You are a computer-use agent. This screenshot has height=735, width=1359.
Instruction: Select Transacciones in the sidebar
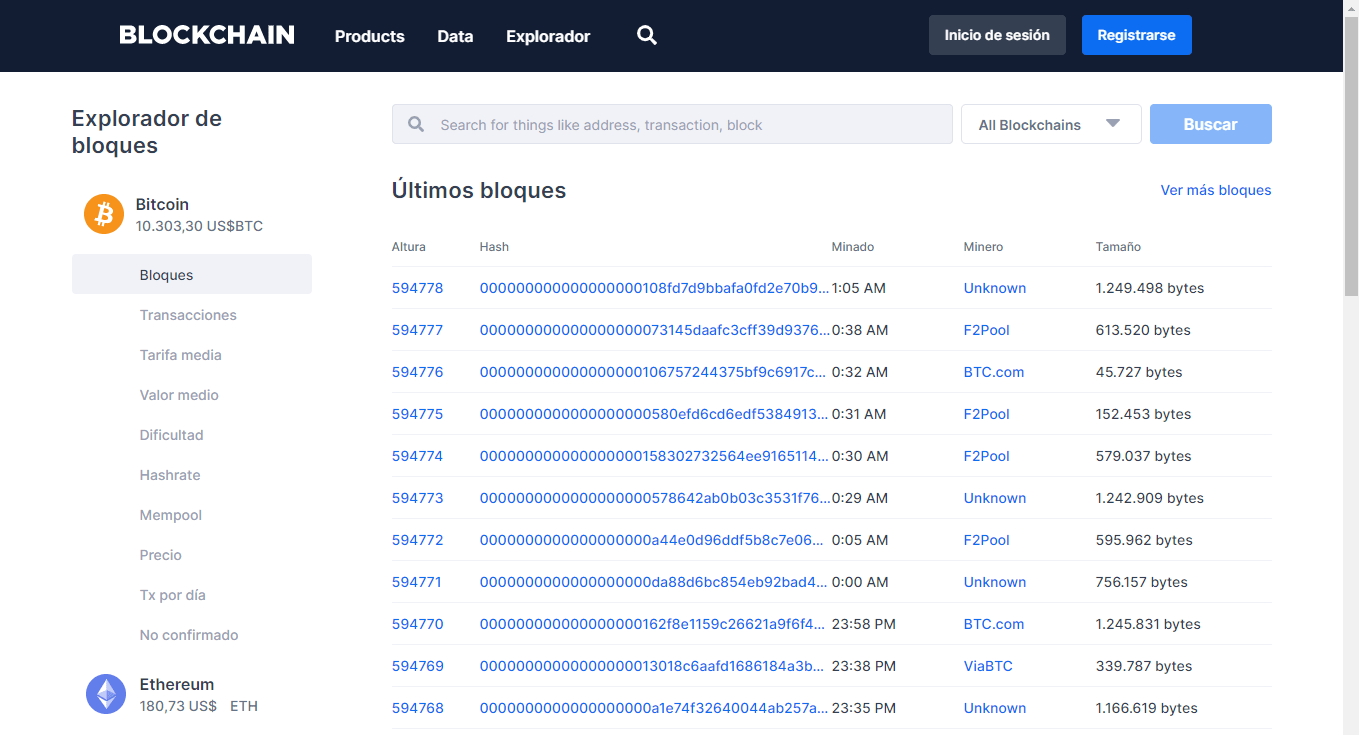[x=188, y=315]
